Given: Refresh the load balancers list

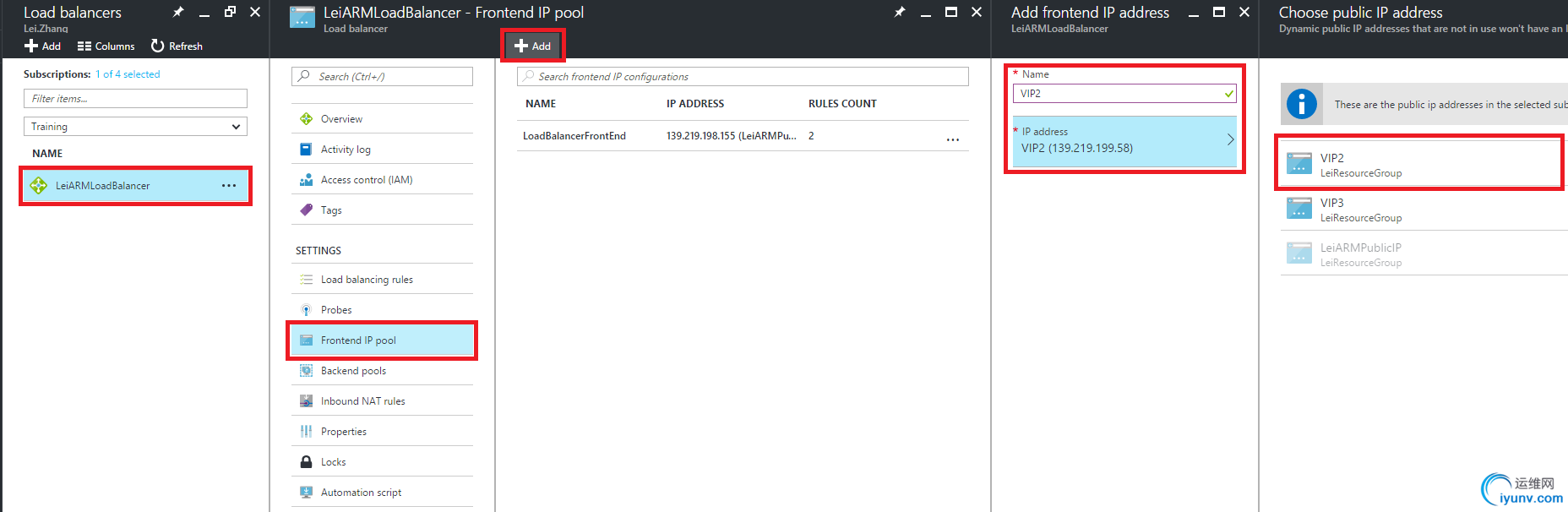Looking at the screenshot, I should (x=177, y=46).
